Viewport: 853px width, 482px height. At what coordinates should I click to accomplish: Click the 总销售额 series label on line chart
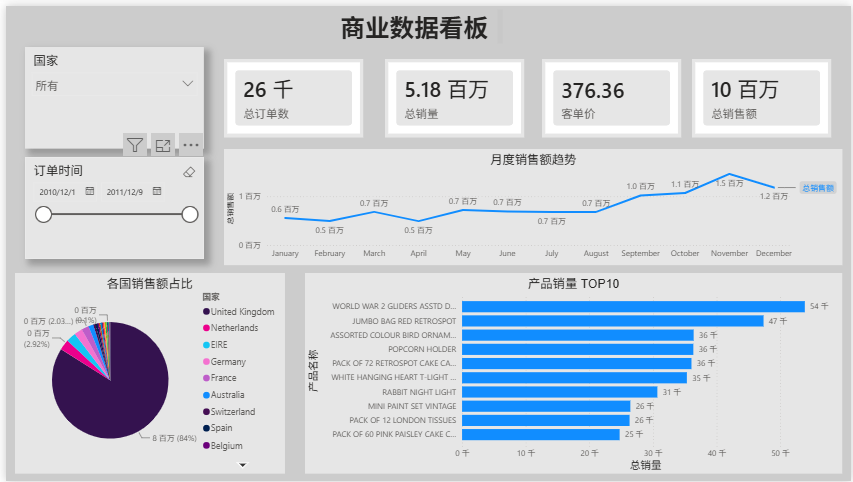tap(818, 188)
